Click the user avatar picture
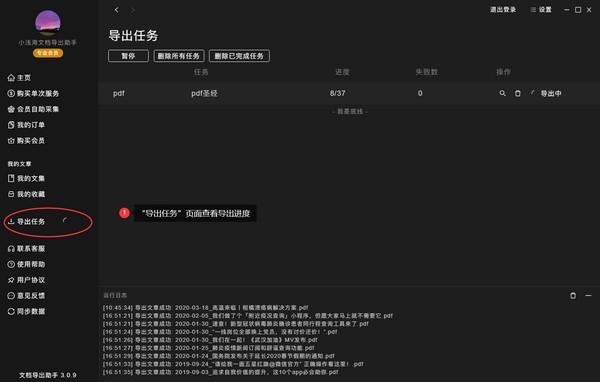600x382 pixels. click(48, 23)
